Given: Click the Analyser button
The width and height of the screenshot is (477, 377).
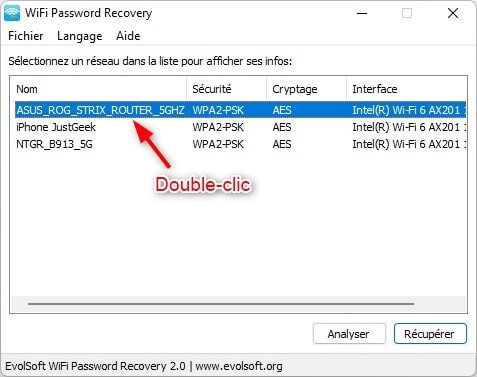Looking at the screenshot, I should click(x=349, y=334).
